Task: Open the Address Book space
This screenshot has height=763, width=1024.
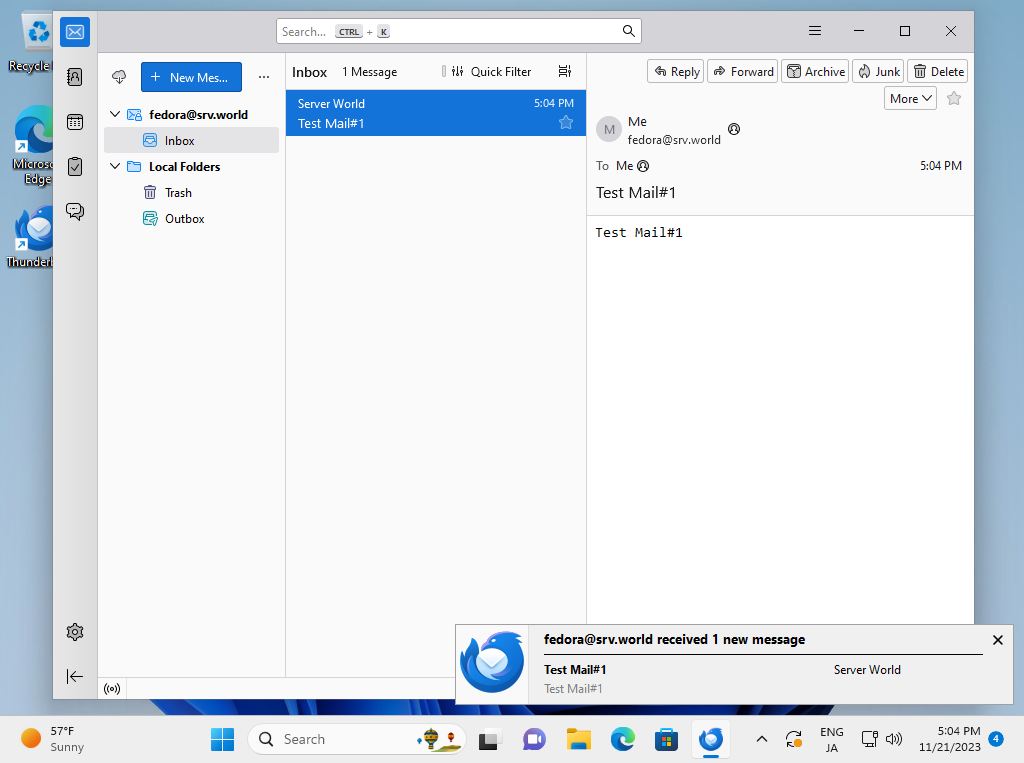Action: point(75,77)
